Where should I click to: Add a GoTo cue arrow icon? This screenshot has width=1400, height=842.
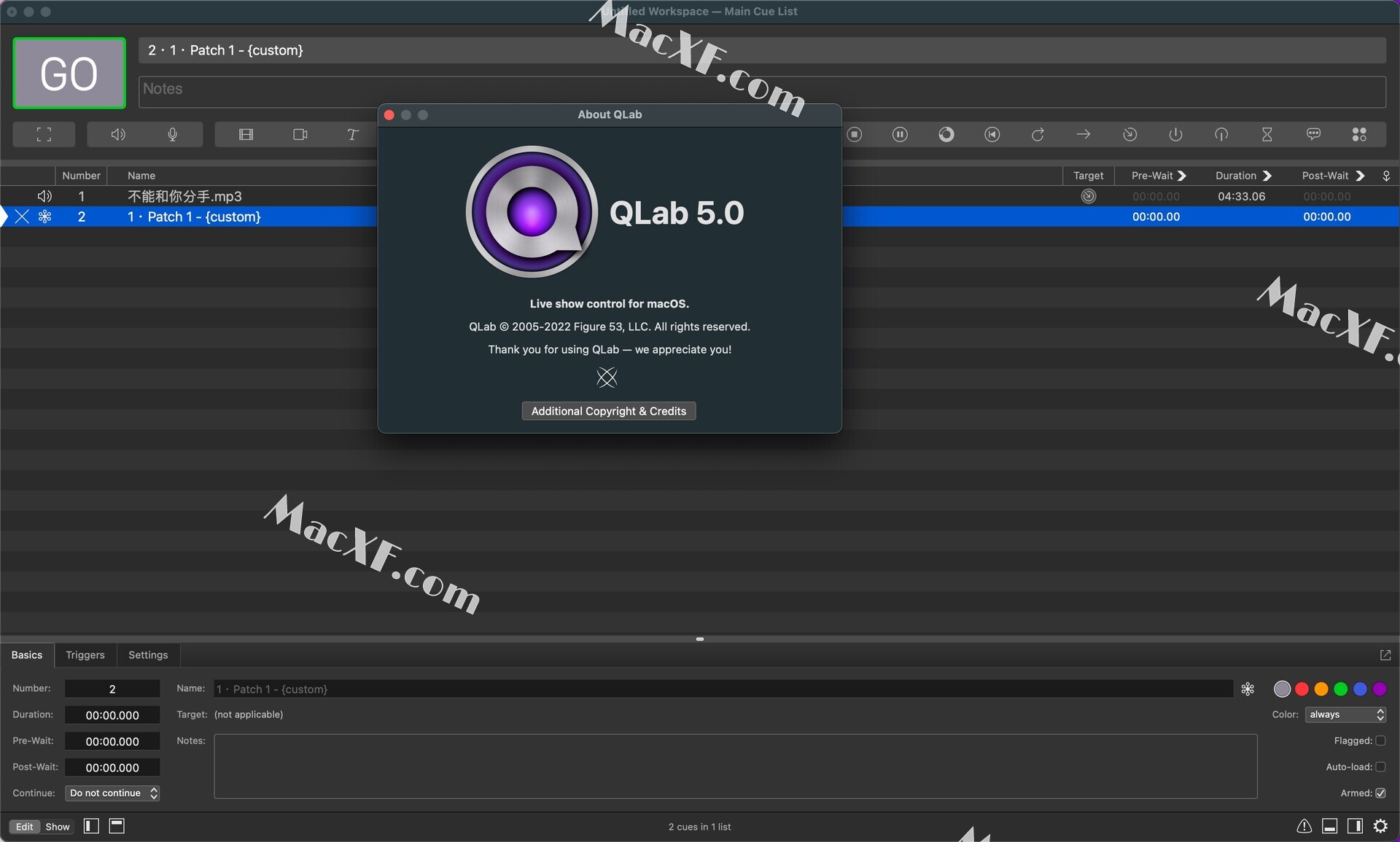coord(1084,134)
